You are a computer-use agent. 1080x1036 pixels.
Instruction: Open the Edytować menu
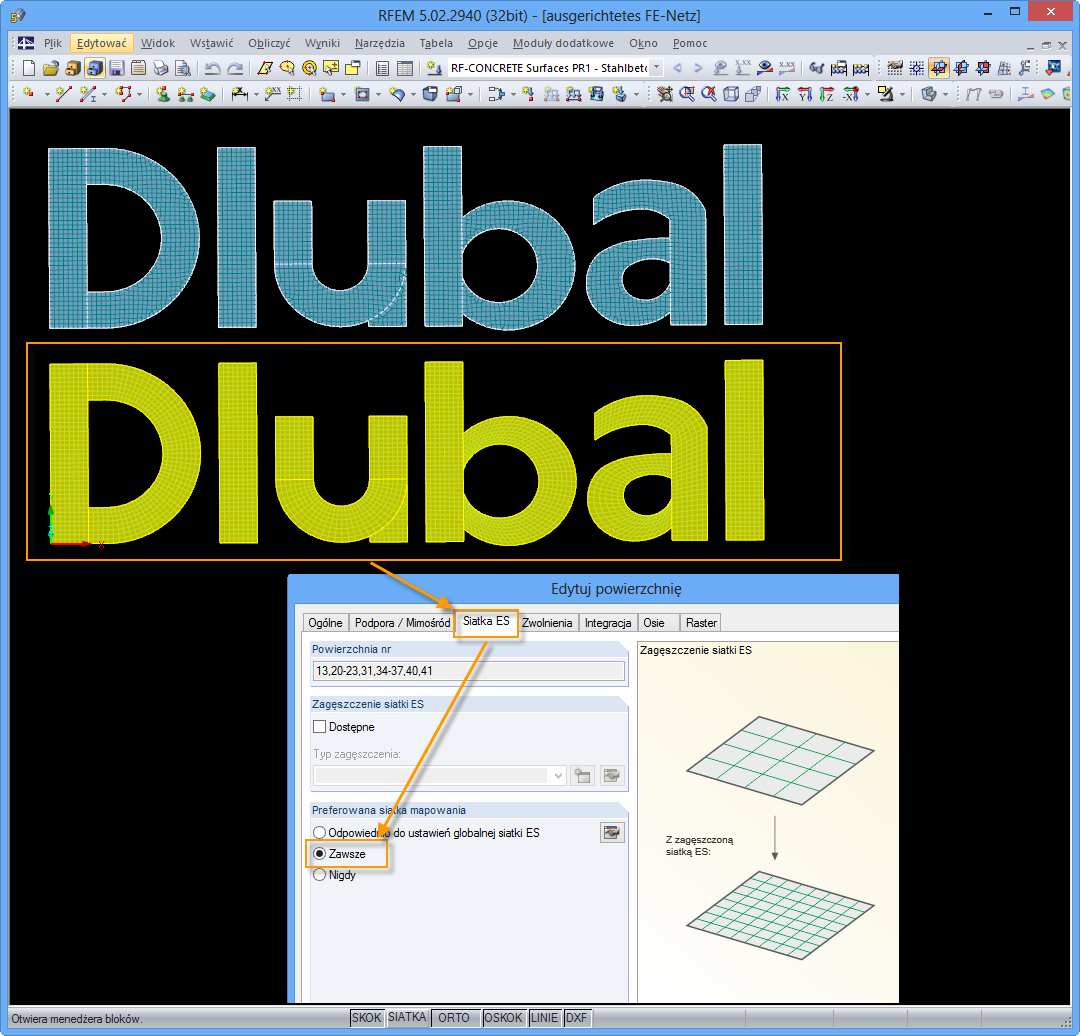(101, 43)
